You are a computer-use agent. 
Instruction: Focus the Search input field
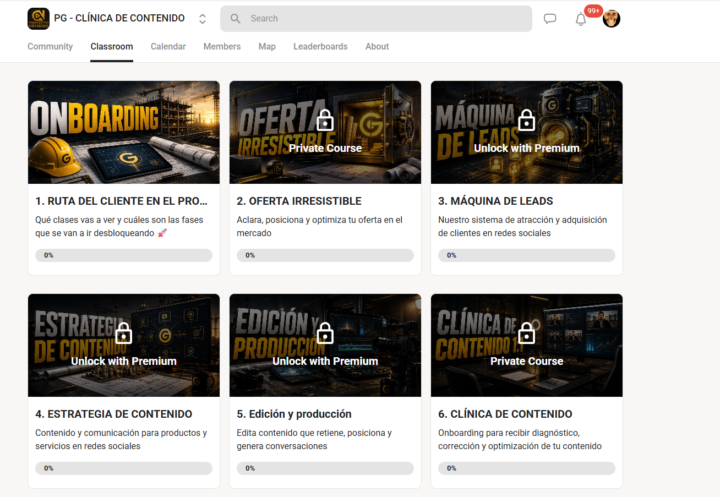point(376,19)
